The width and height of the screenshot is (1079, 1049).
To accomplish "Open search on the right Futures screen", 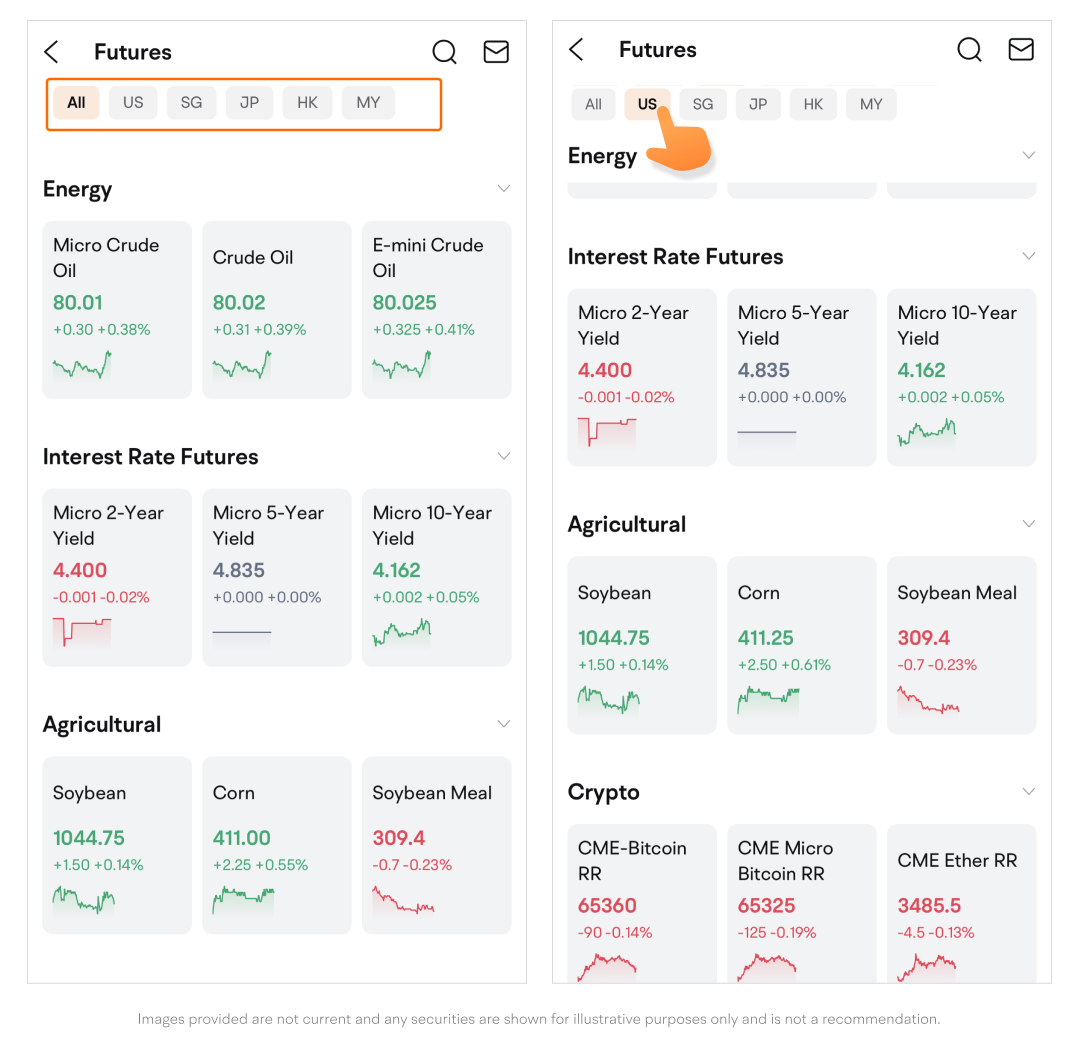I will point(969,50).
